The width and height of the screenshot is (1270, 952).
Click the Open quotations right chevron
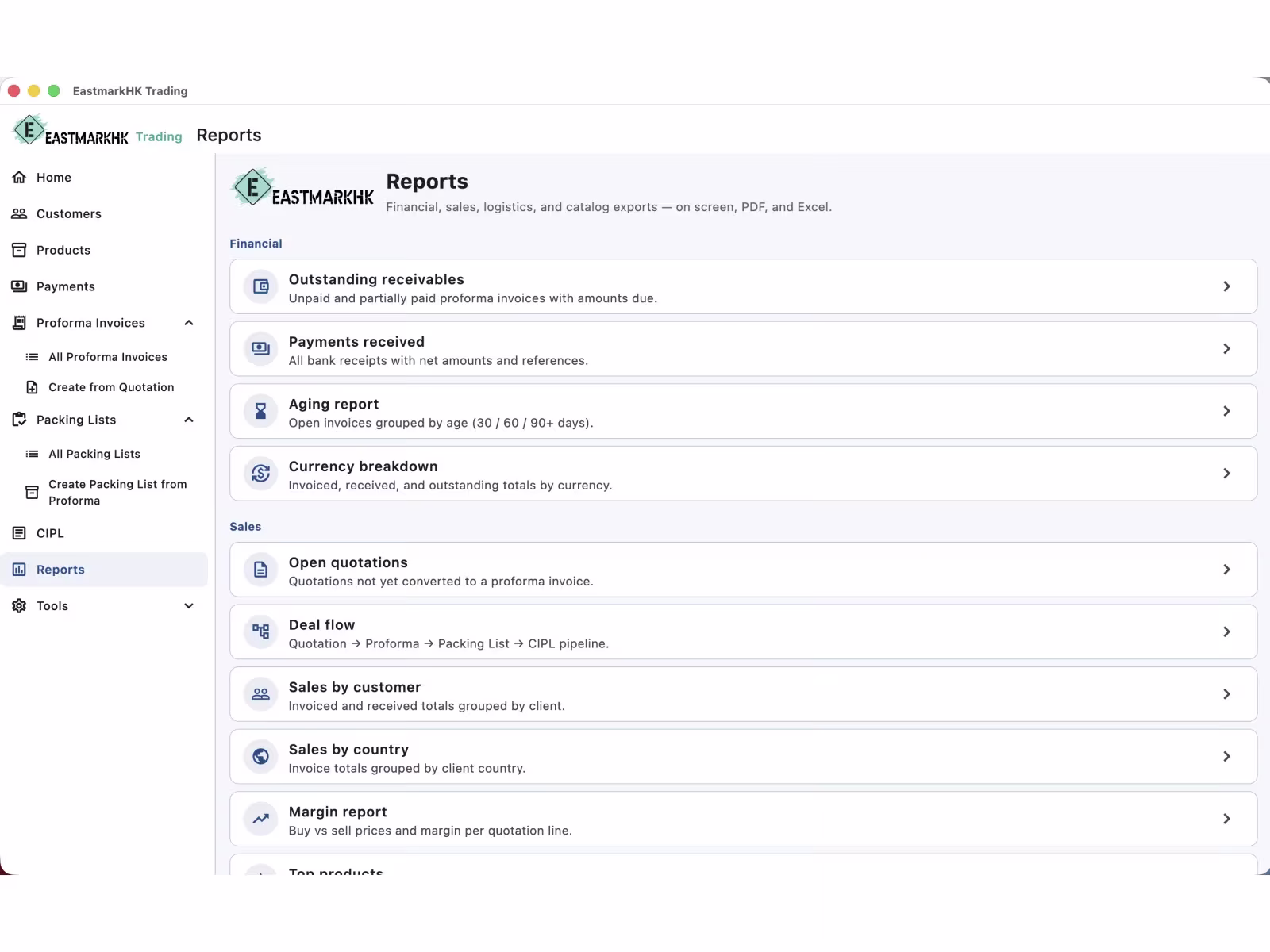1226,570
